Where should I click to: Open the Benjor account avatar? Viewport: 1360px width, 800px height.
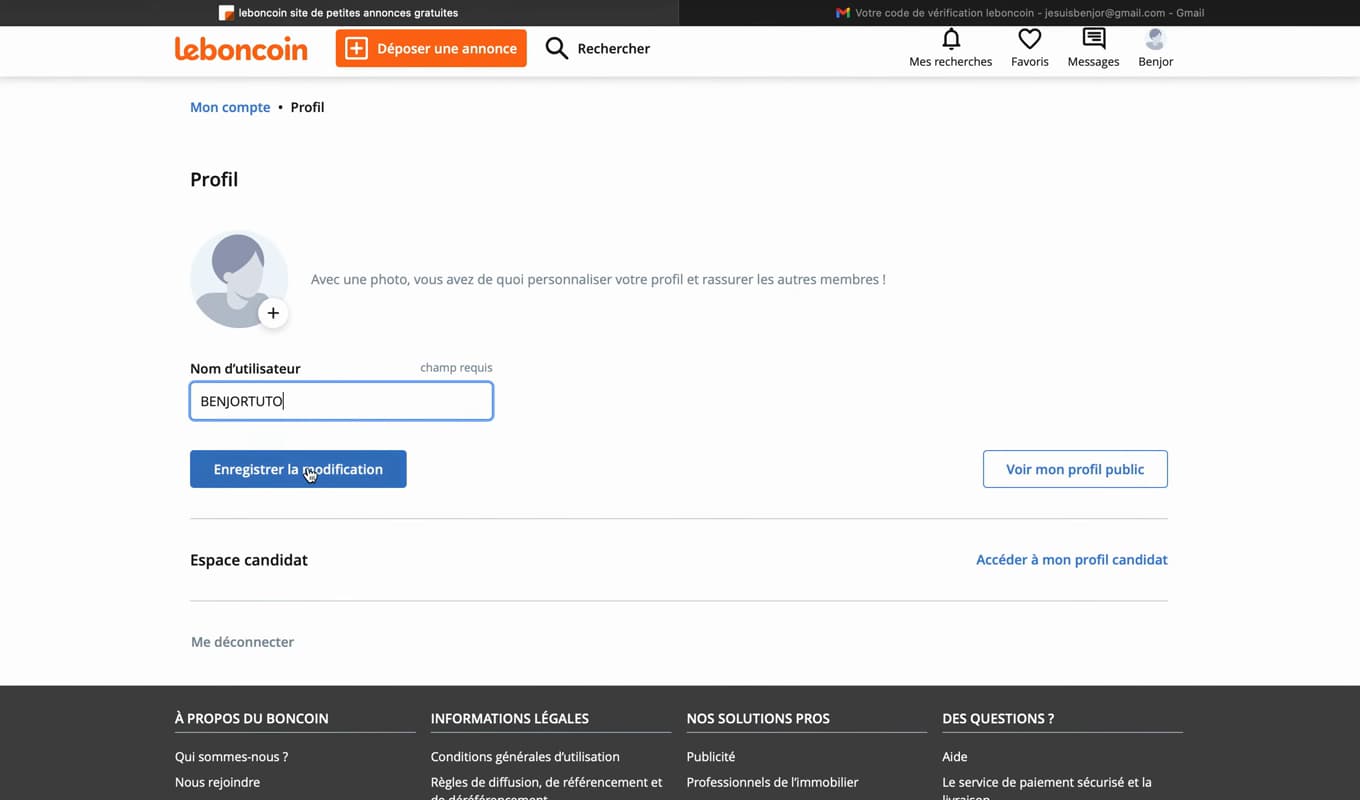(1155, 39)
